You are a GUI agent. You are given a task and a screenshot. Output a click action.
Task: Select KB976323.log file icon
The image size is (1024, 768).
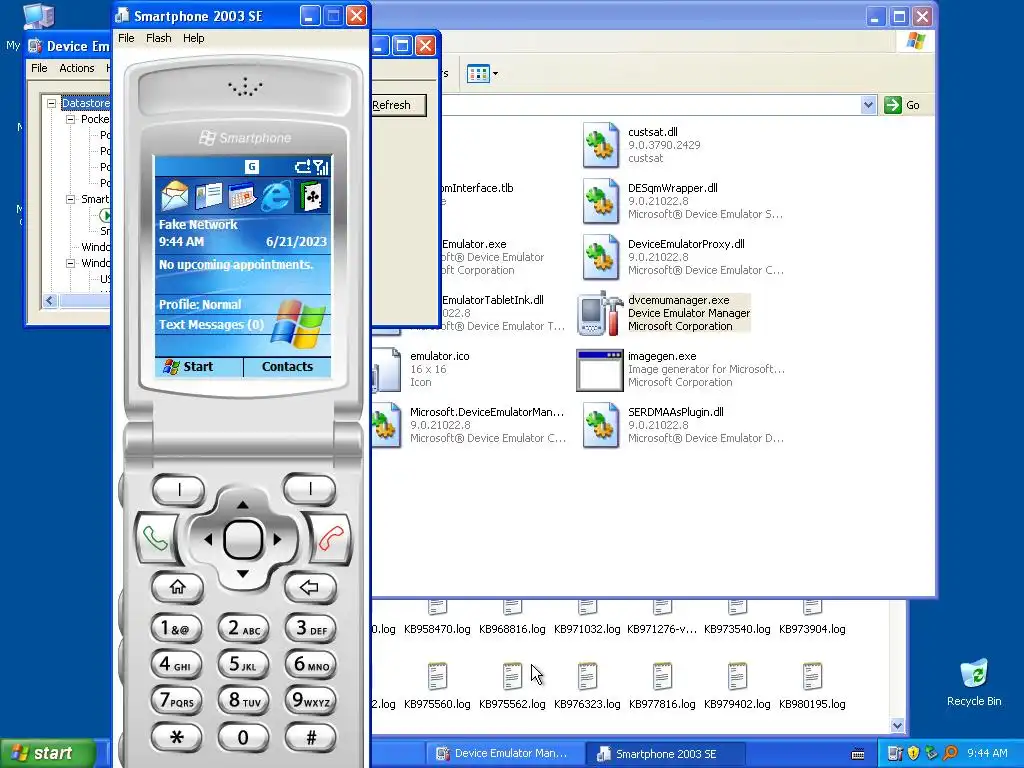click(587, 676)
